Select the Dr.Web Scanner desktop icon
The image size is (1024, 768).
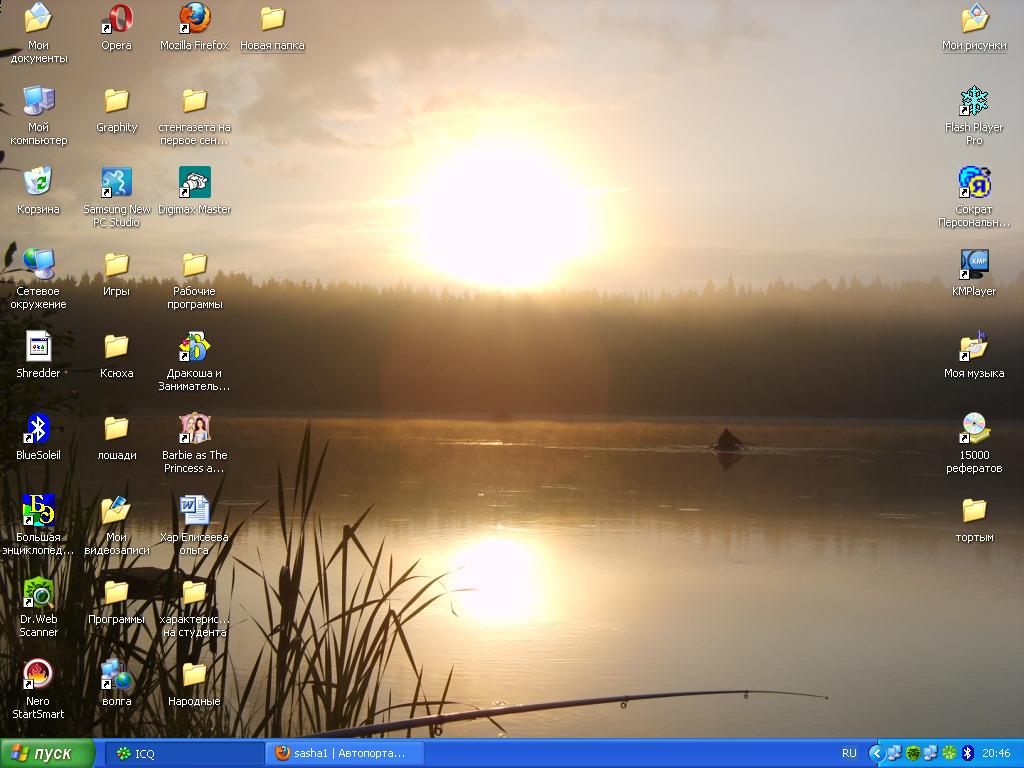(38, 593)
